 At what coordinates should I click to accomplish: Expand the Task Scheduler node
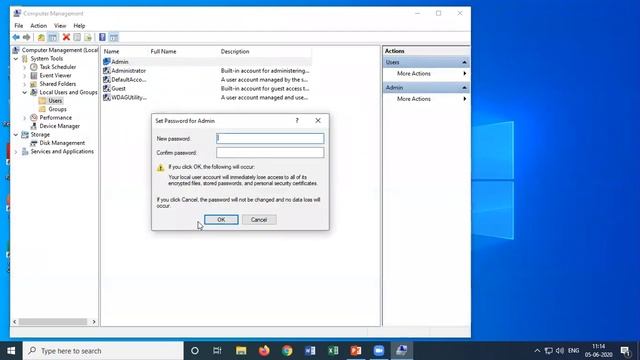click(24, 67)
